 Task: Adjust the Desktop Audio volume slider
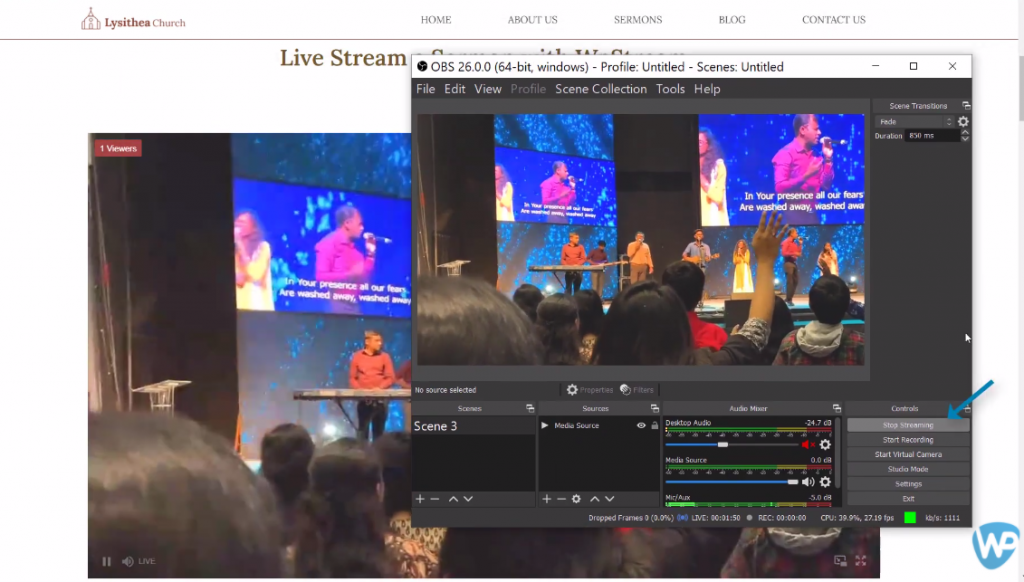(x=722, y=444)
